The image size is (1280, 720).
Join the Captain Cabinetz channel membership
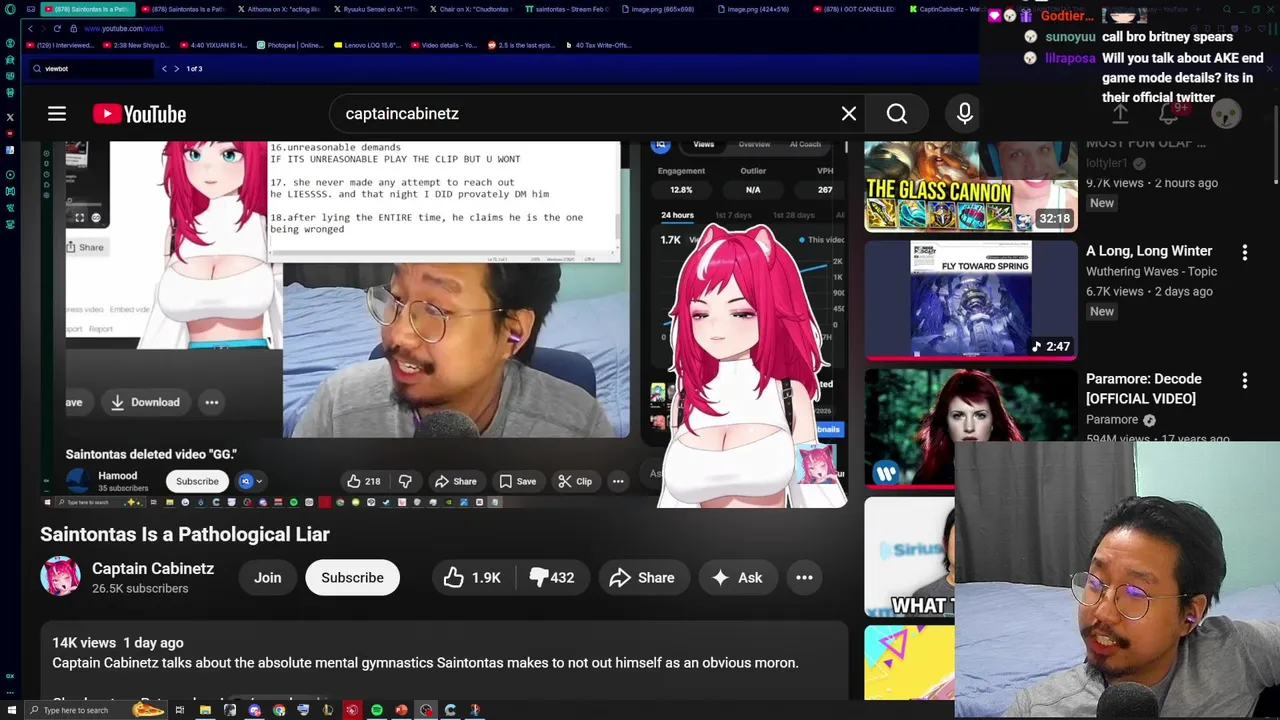pos(267,577)
